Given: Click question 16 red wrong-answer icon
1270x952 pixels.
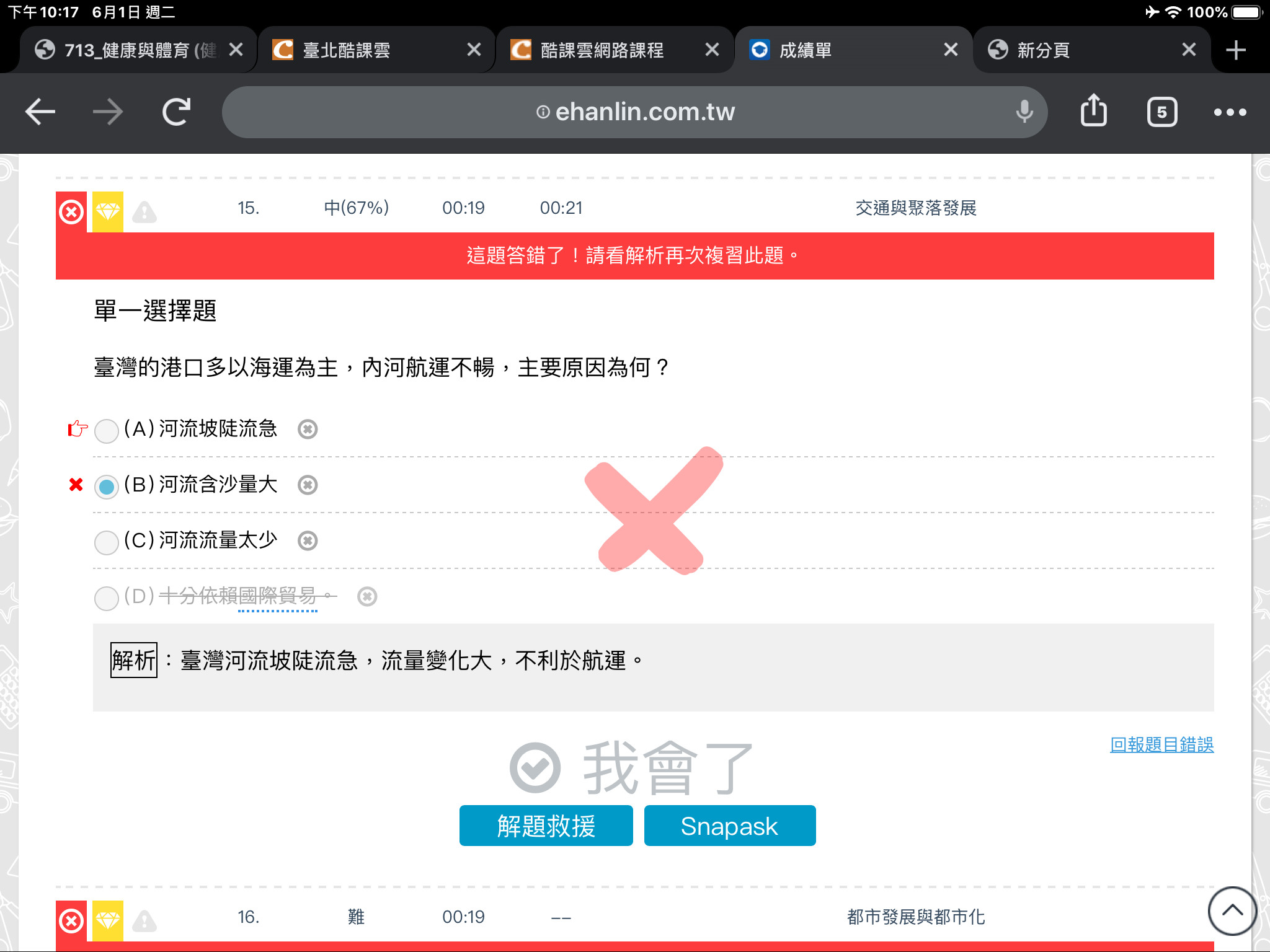Looking at the screenshot, I should 71,921.
